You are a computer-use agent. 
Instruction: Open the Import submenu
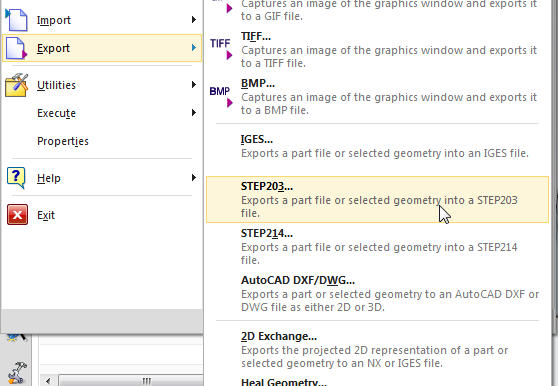[x=102, y=20]
